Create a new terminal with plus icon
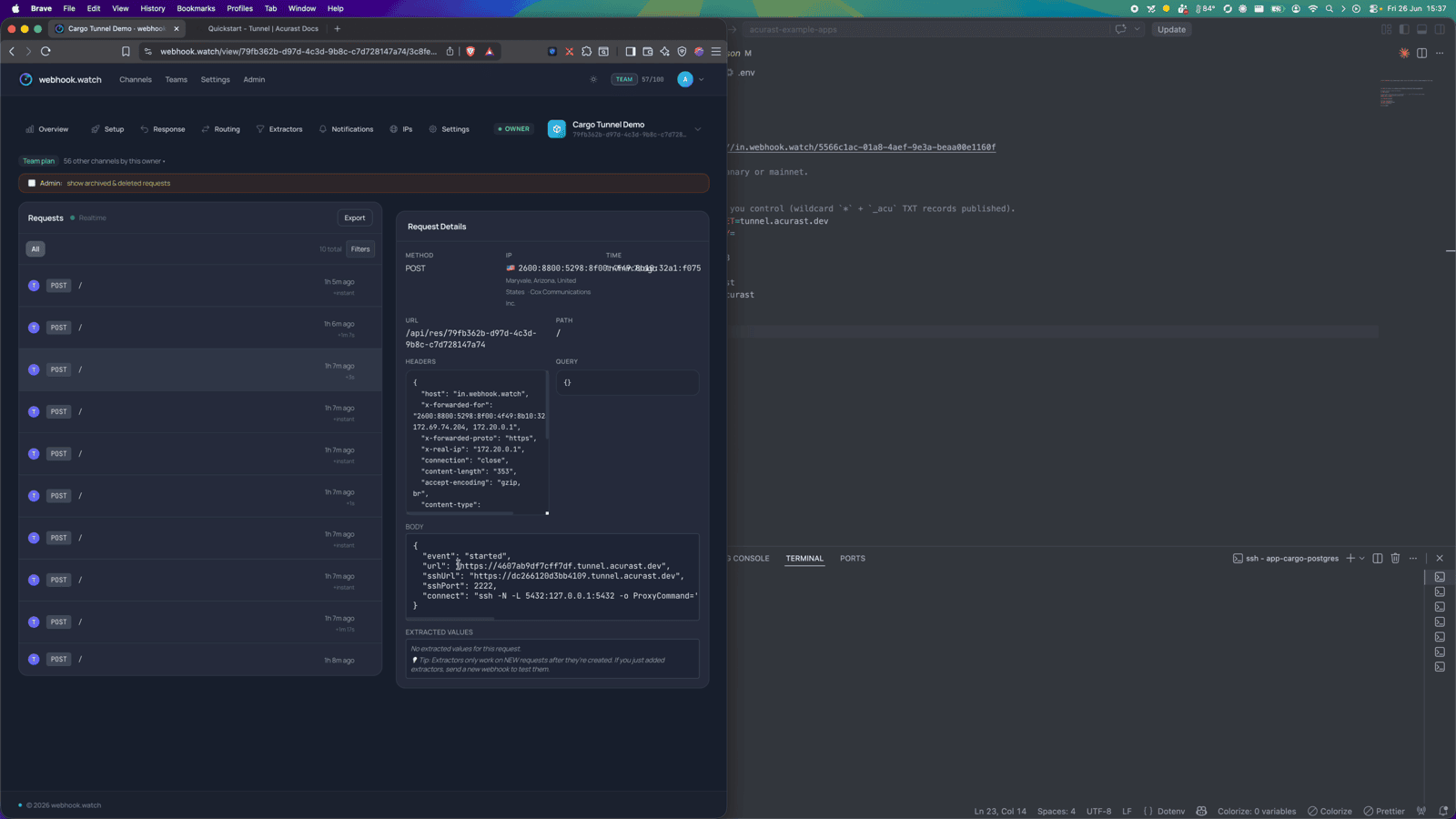The image size is (1456, 819). (1350, 558)
